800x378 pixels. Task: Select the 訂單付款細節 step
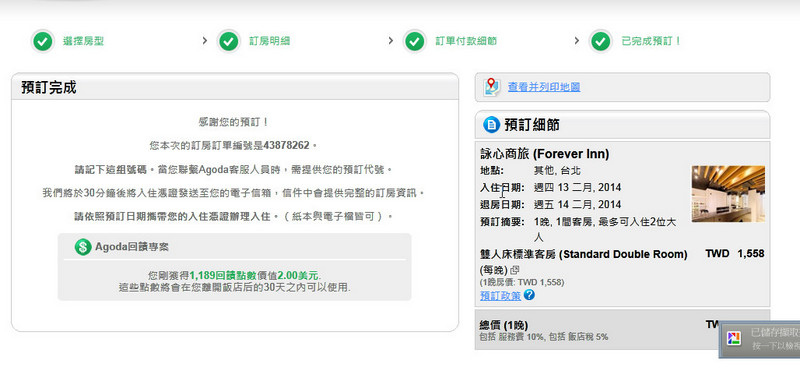click(466, 41)
